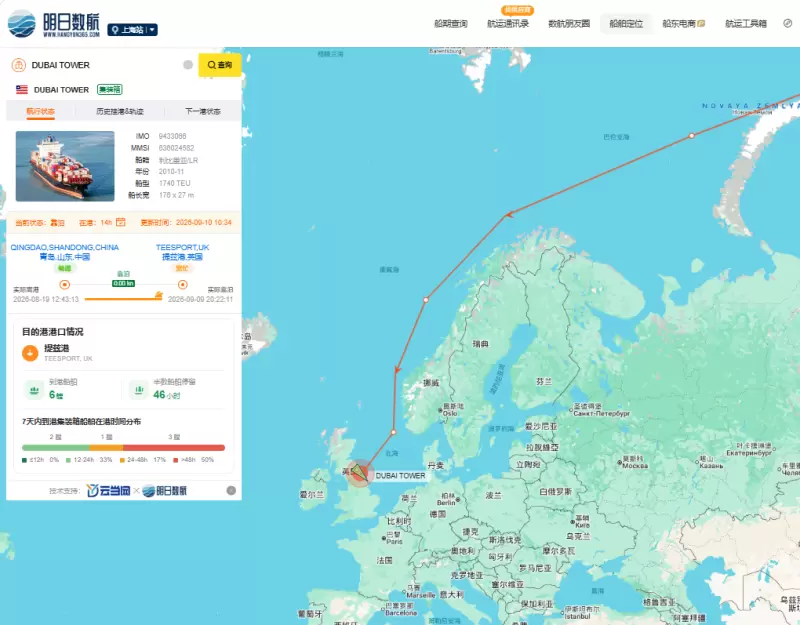Screen dimensions: 800x625
Task: Open the 上海站 station dropdown
Action: 132,30
